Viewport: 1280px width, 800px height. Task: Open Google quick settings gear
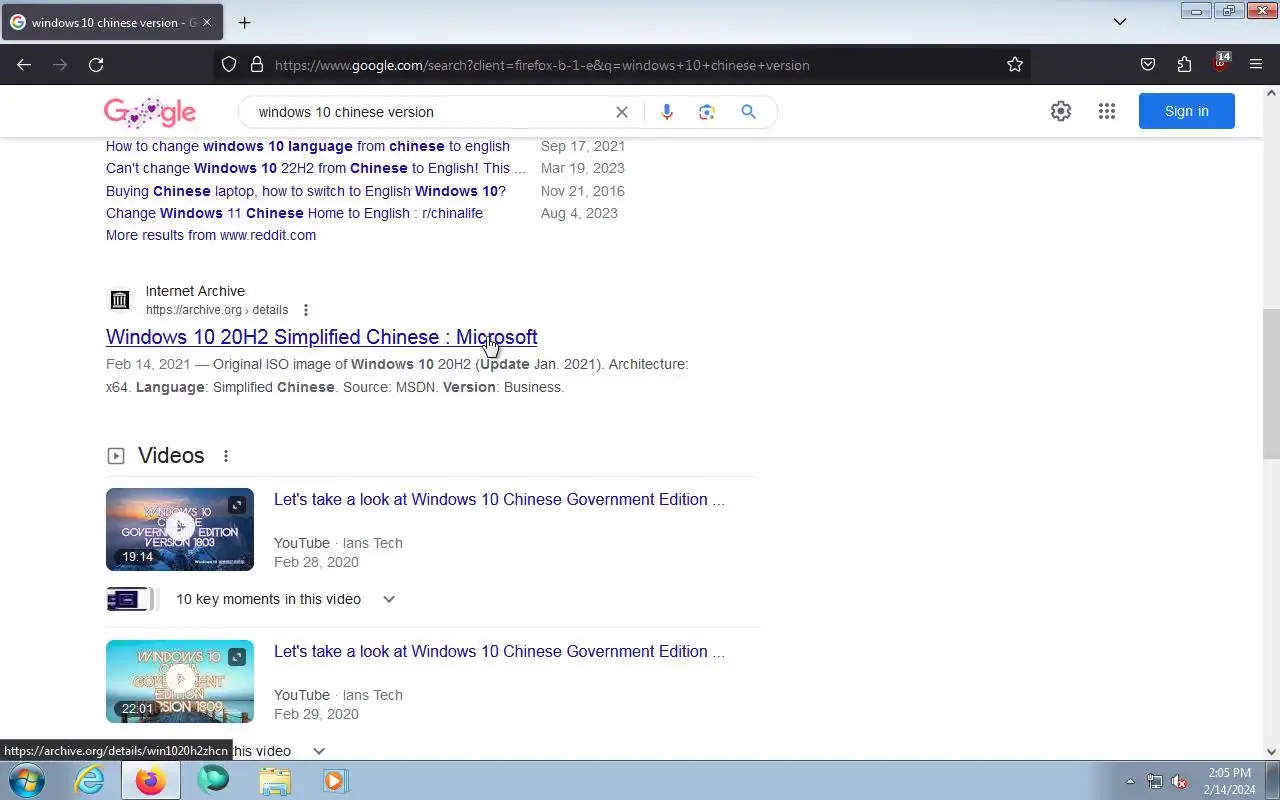tap(1061, 111)
